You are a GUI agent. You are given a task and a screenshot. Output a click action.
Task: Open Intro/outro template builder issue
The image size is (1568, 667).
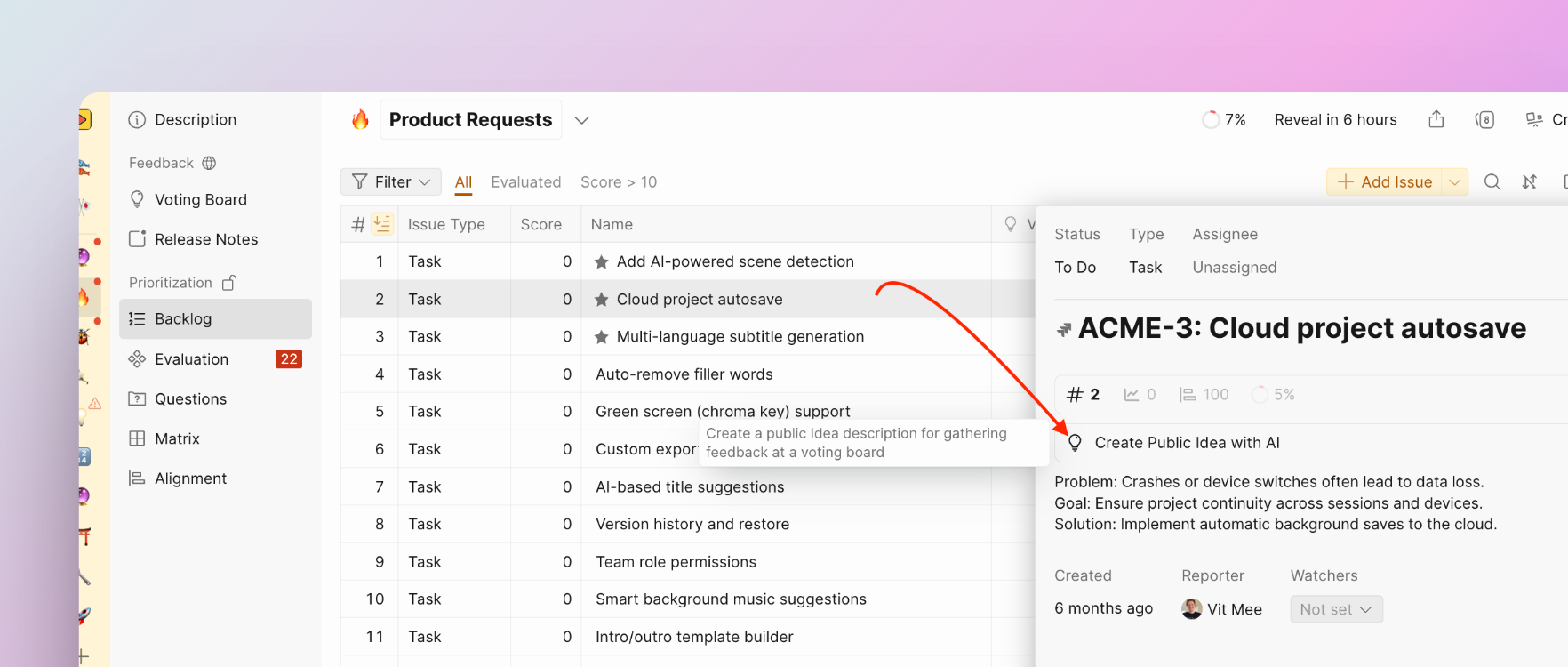pyautogui.click(x=694, y=637)
